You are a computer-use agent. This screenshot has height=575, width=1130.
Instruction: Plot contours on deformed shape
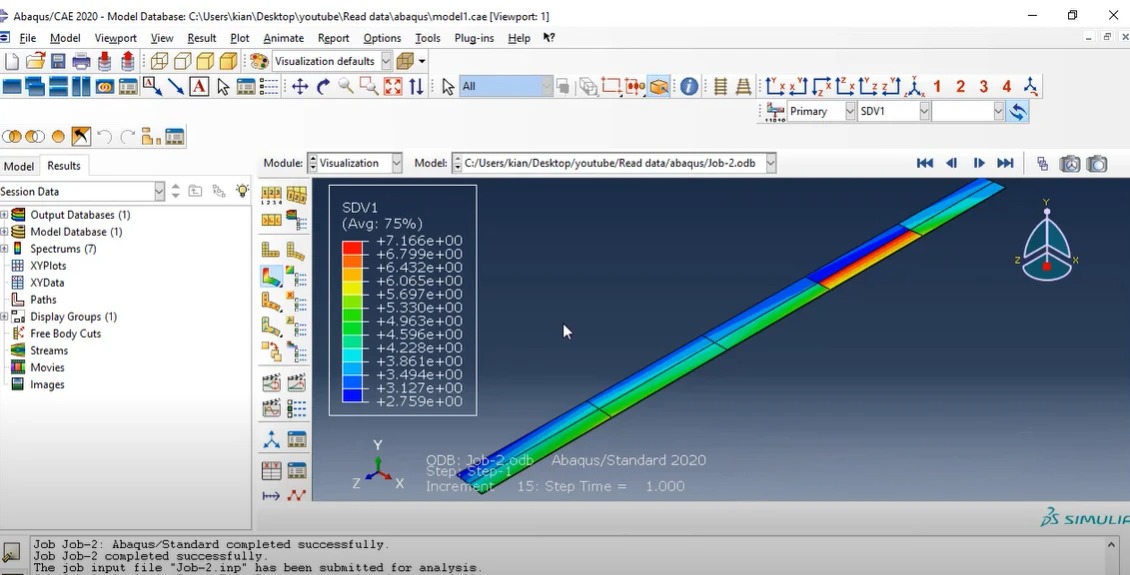click(272, 276)
